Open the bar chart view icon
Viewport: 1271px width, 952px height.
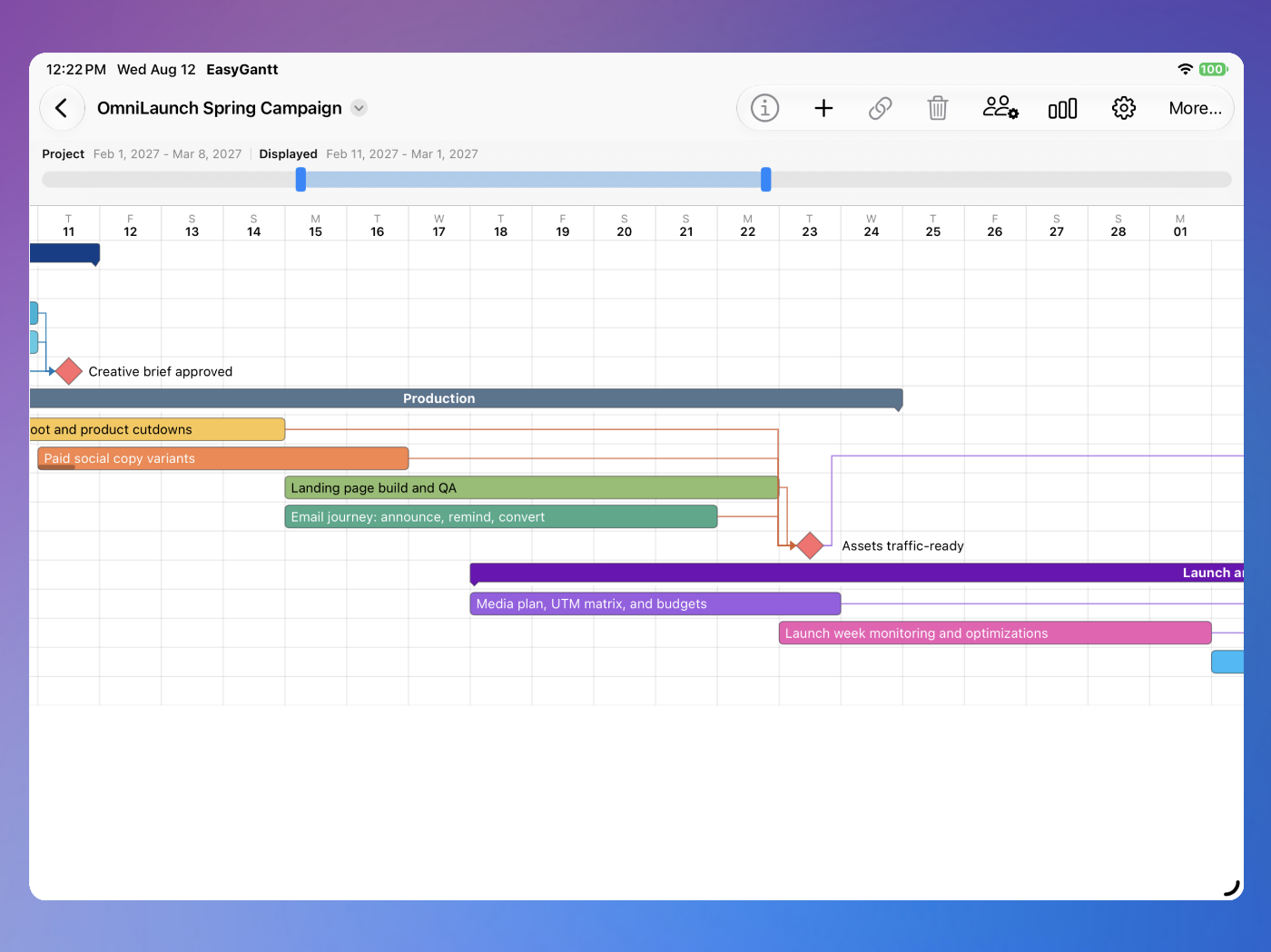[1062, 108]
